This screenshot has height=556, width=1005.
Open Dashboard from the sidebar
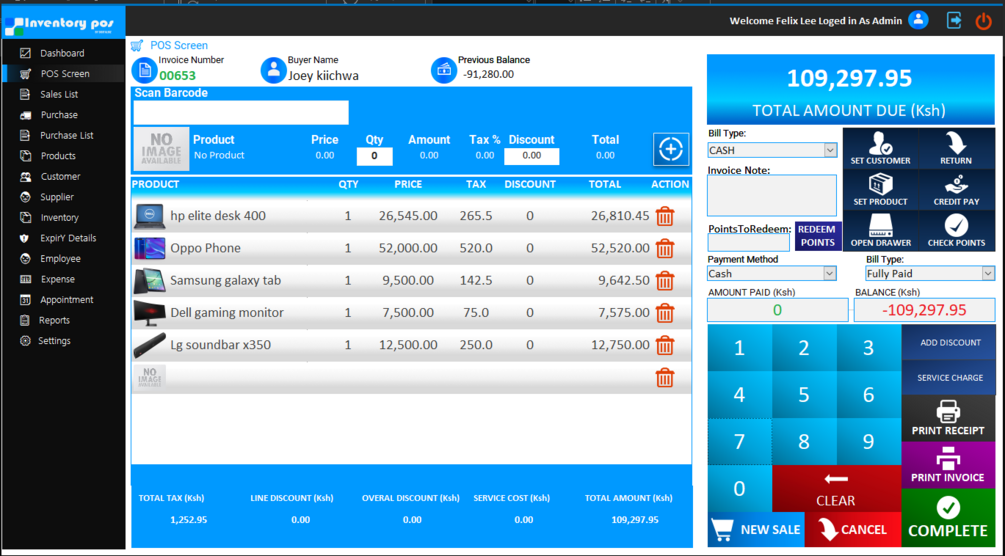tap(62, 53)
